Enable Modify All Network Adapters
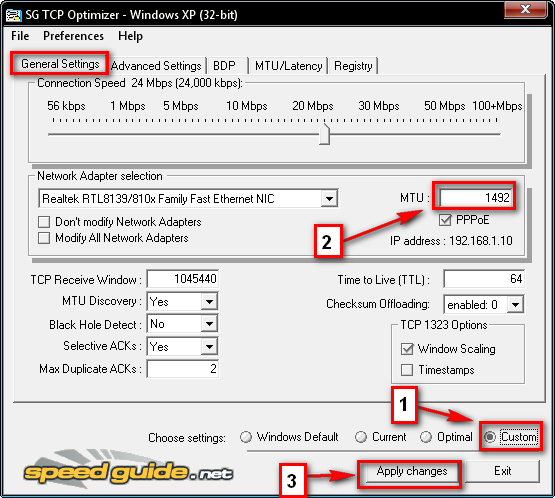 pyautogui.click(x=44, y=238)
